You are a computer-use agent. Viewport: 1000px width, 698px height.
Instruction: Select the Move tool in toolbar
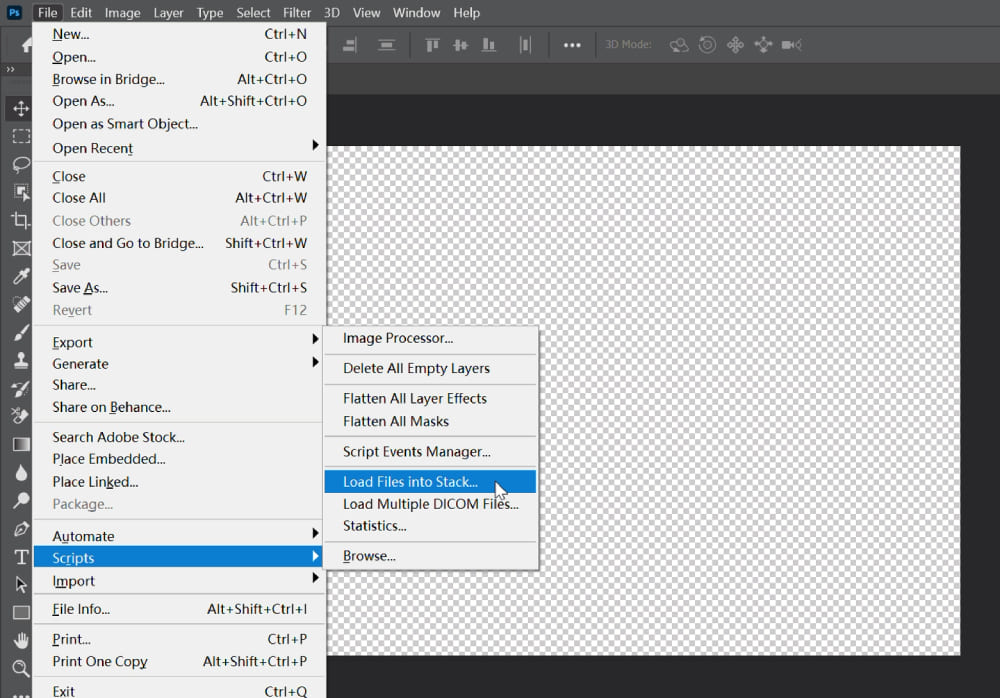point(21,108)
